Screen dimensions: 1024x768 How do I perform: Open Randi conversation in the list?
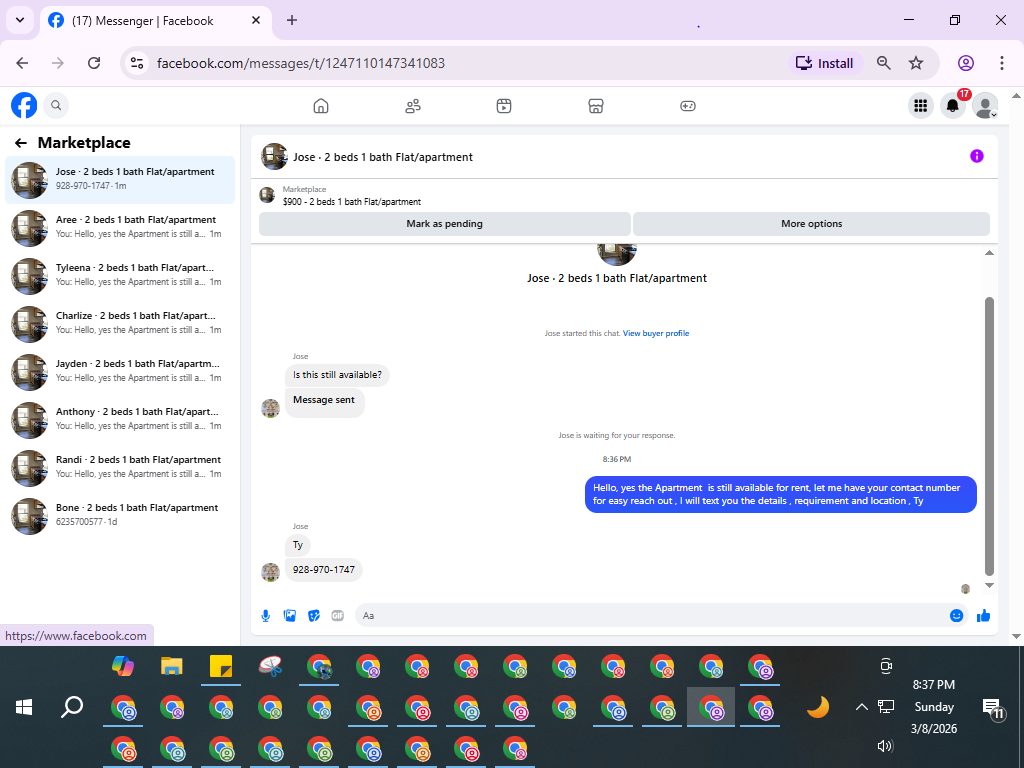(120, 468)
